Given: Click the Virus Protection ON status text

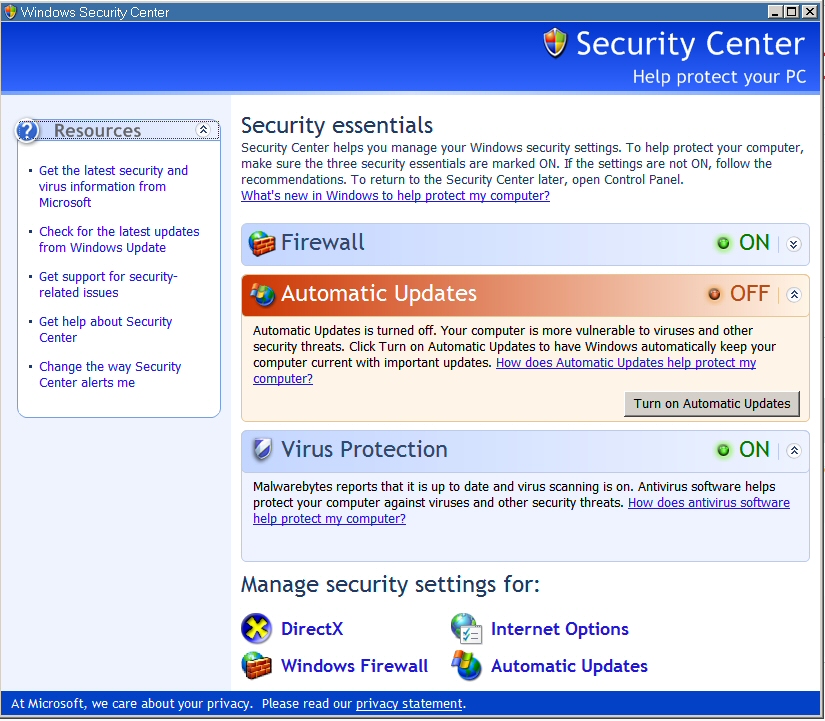Looking at the screenshot, I should pyautogui.click(x=754, y=449).
